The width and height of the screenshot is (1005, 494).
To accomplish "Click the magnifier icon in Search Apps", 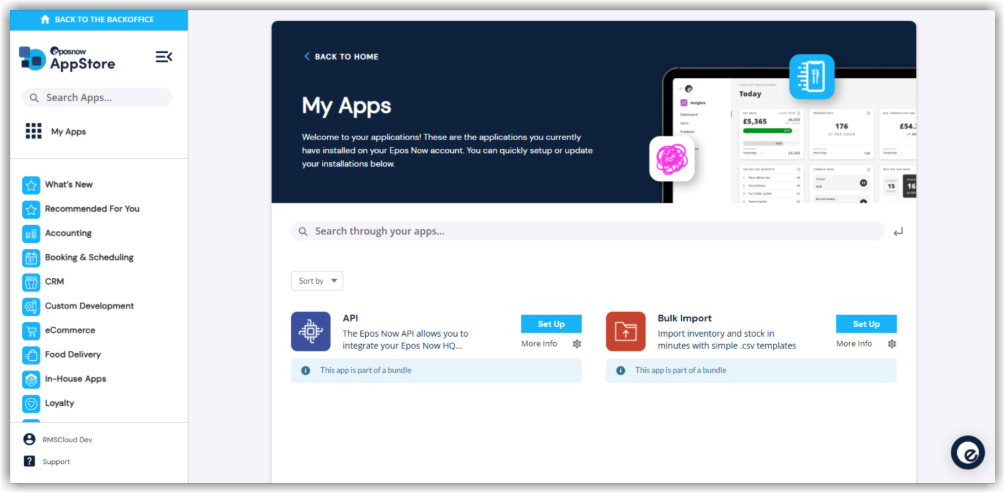I will [x=35, y=98].
